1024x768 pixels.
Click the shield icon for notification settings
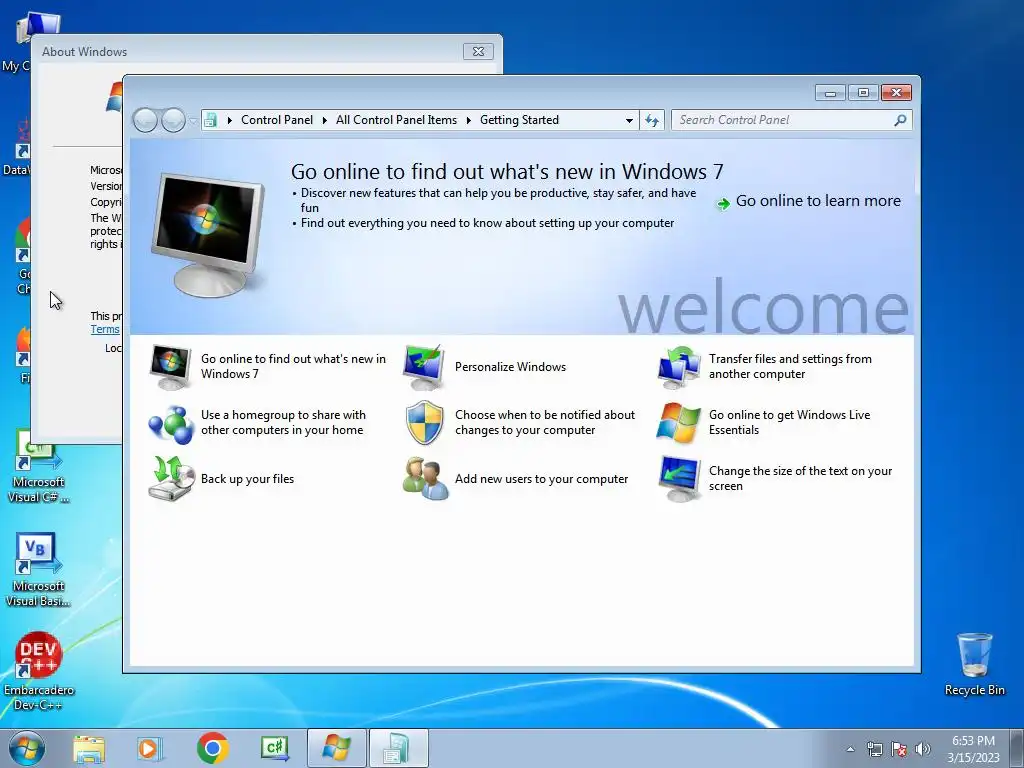[x=424, y=423]
